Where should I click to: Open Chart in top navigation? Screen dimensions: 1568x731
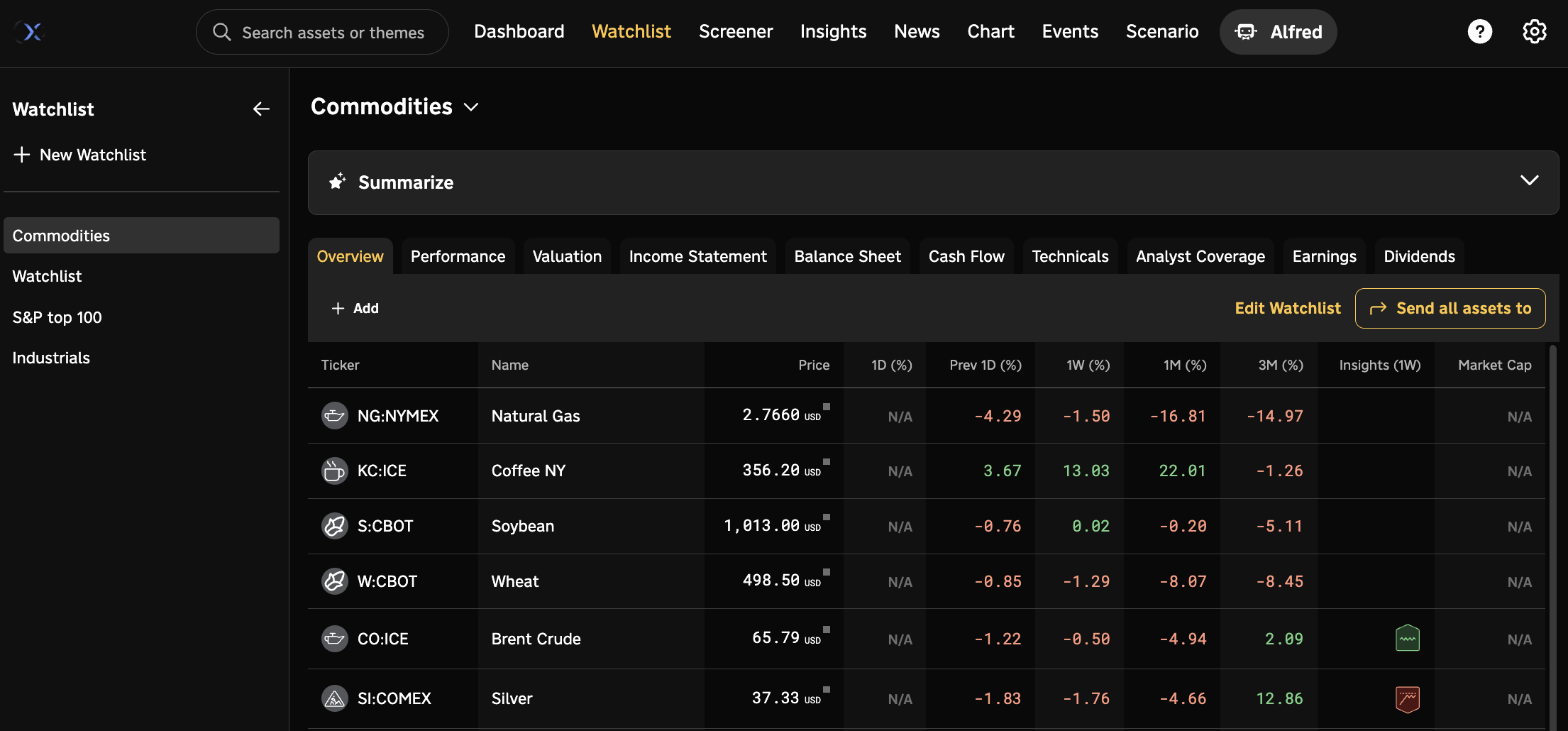[990, 32]
